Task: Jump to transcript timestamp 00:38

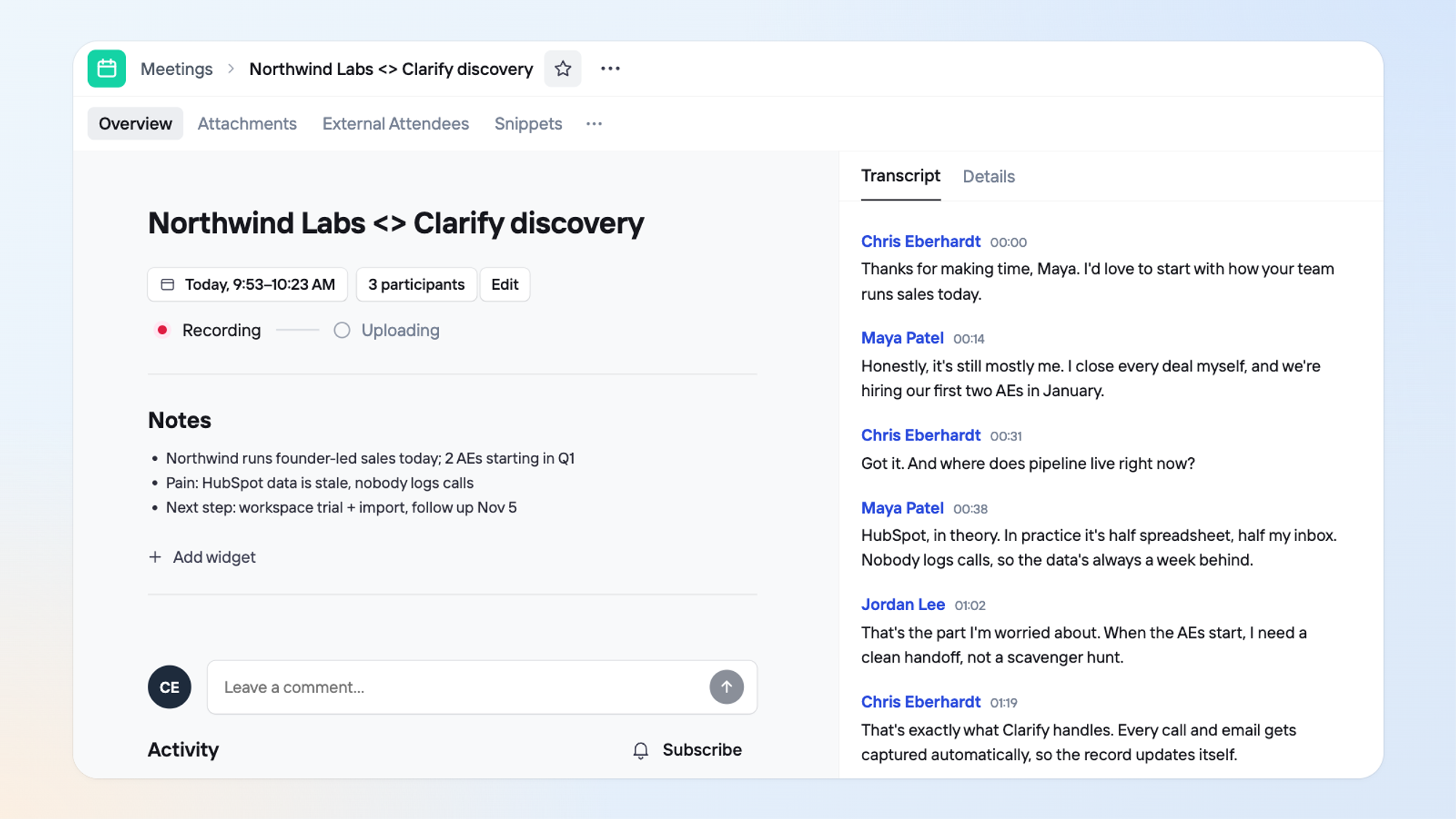Action: coord(970,509)
